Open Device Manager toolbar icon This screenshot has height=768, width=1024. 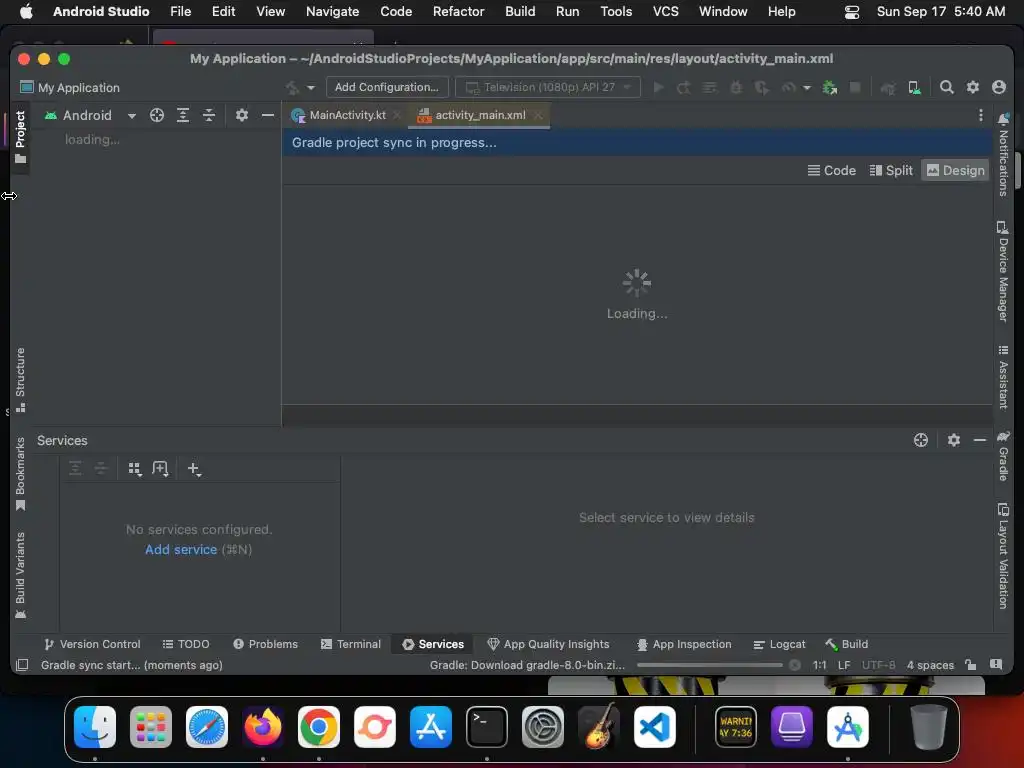tap(914, 88)
